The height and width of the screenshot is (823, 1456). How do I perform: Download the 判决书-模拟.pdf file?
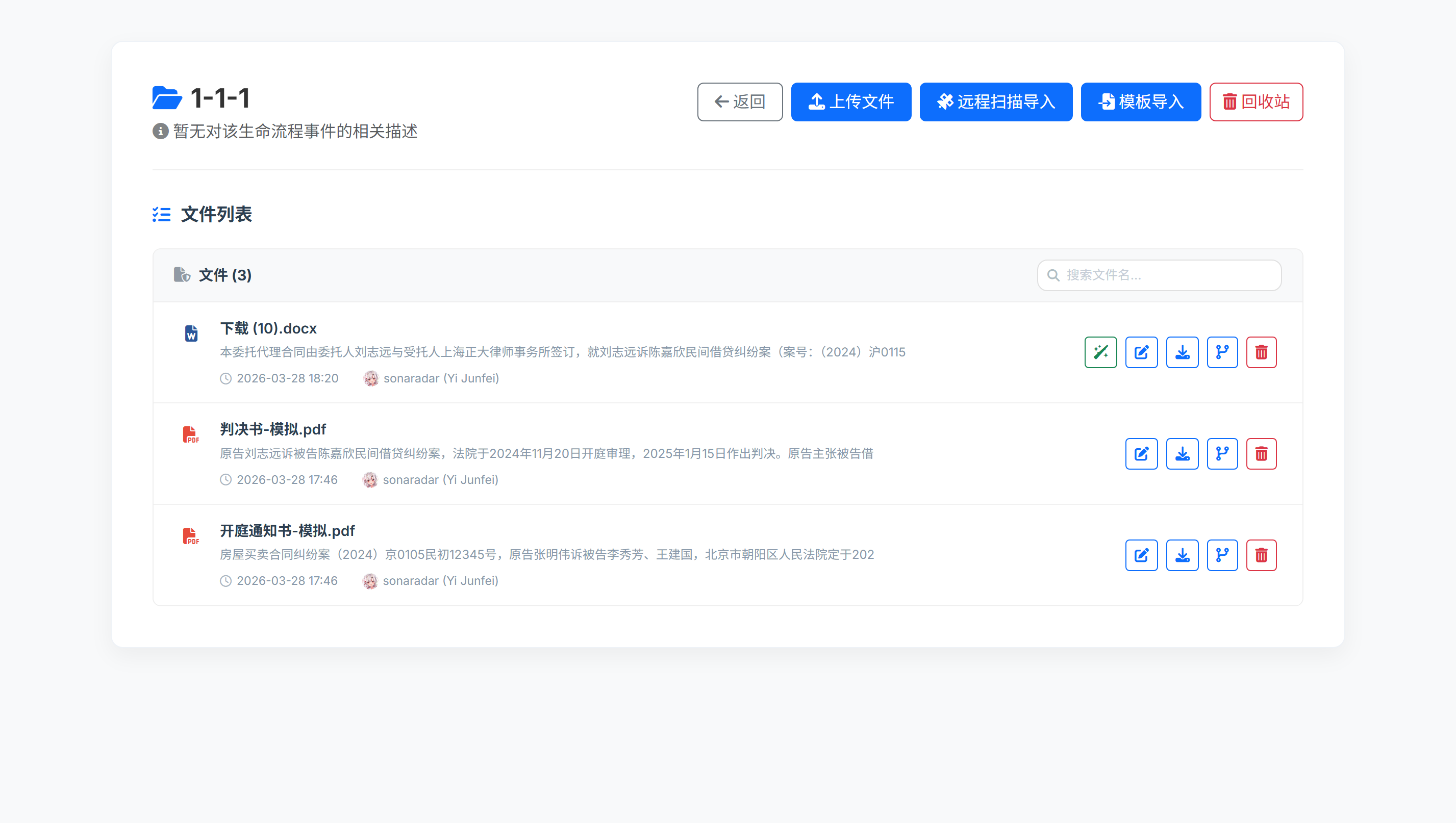1182,453
